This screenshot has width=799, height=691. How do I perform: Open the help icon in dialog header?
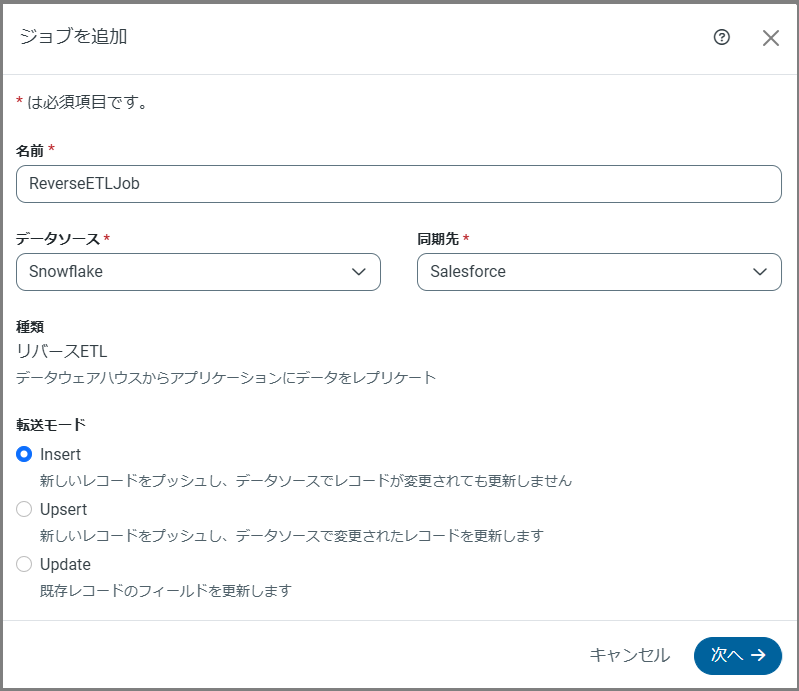click(x=722, y=37)
